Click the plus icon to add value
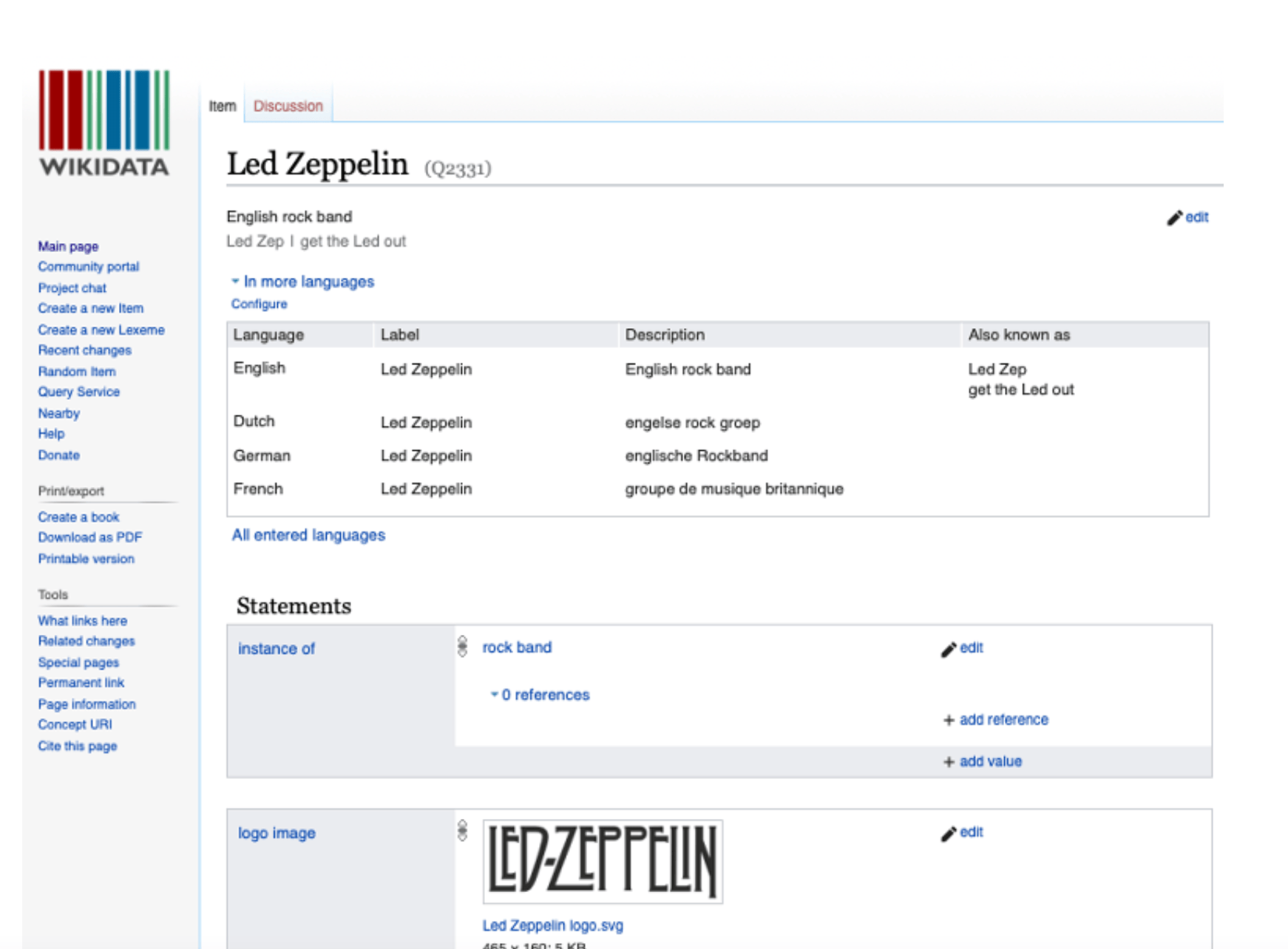1288x949 pixels. 949,762
